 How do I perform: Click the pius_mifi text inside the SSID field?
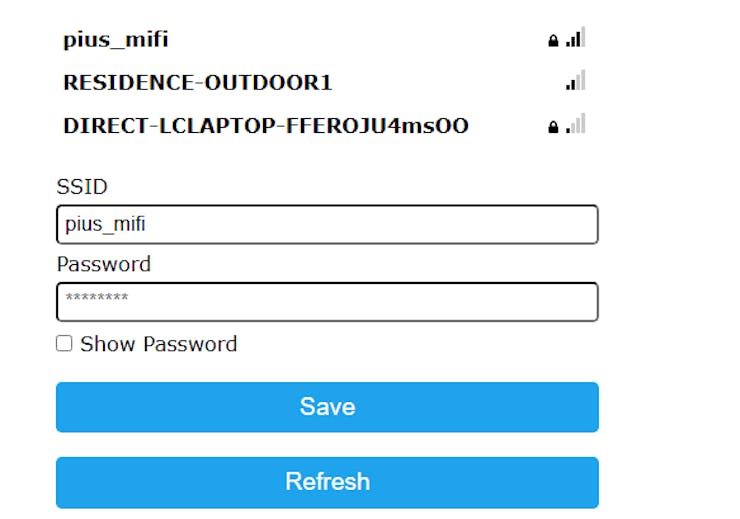(105, 224)
